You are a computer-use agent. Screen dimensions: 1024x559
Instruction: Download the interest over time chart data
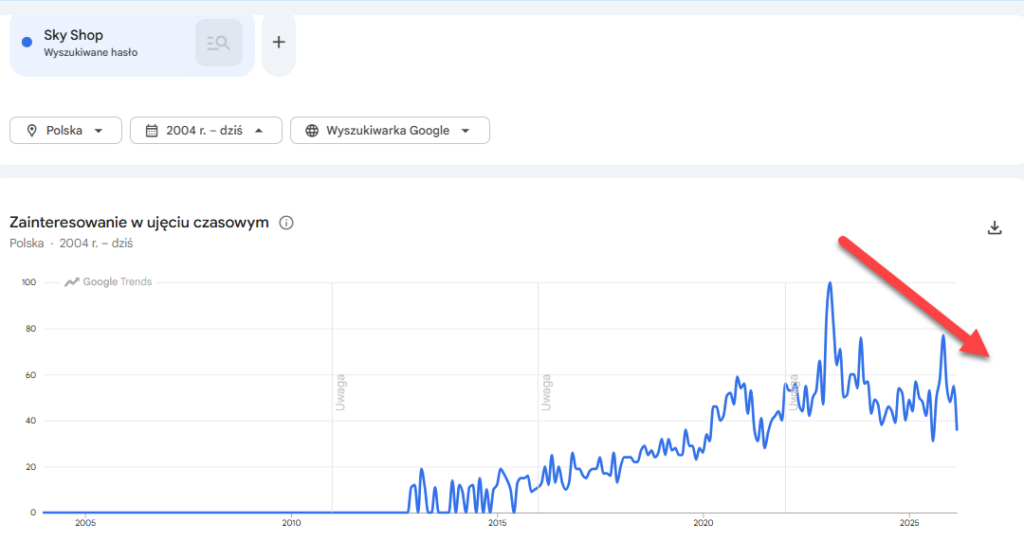click(x=994, y=227)
